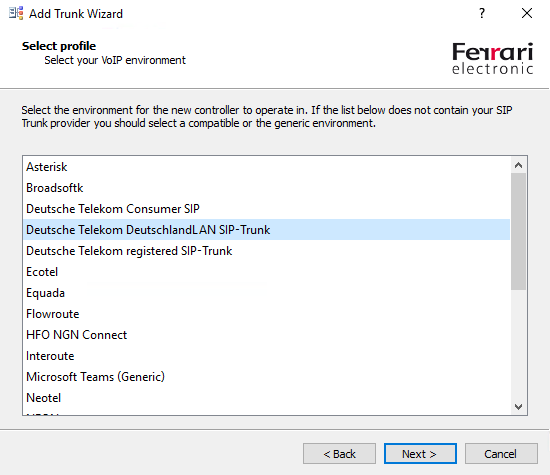The width and height of the screenshot is (550, 475).
Task: Click the list scroll up arrow
Action: pos(518,165)
